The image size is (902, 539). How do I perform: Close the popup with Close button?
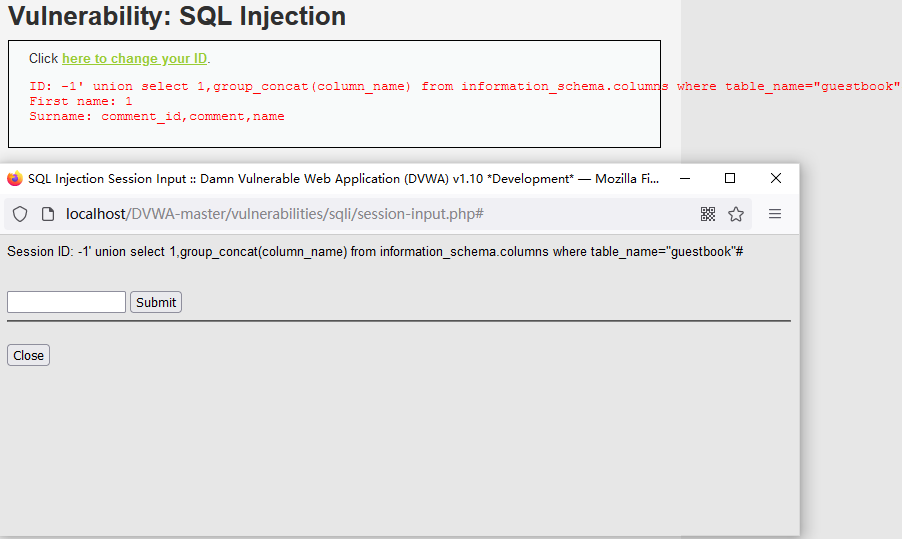point(28,355)
